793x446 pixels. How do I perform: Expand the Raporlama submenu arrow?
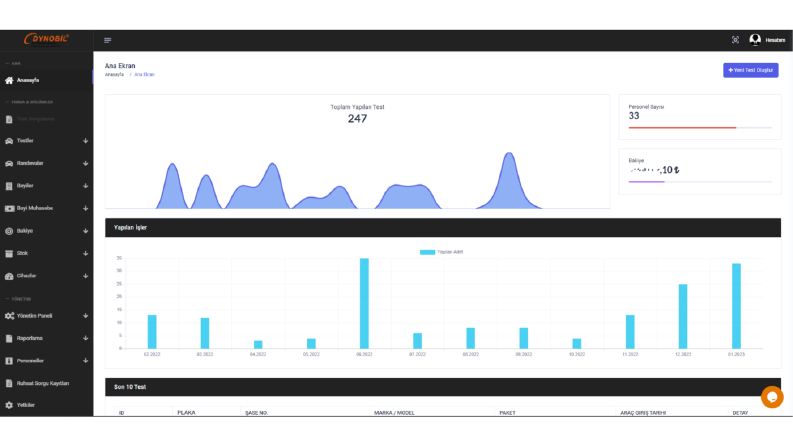tap(85, 338)
